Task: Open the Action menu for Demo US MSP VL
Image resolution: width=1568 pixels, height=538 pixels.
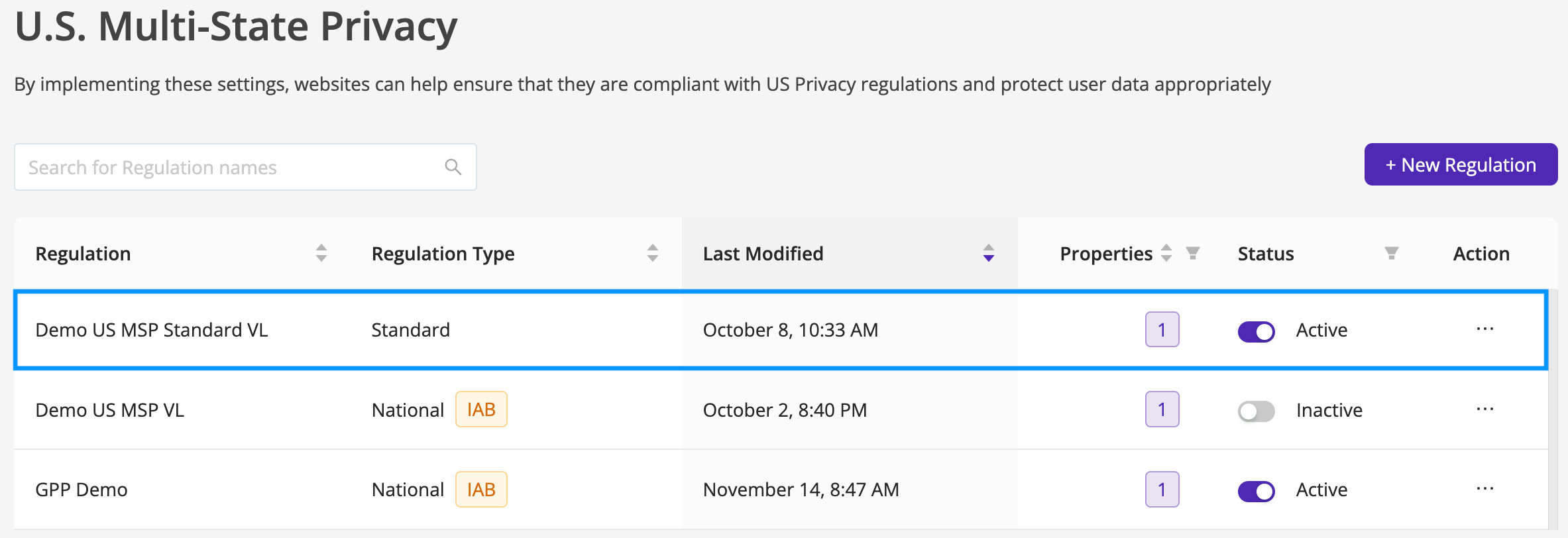Action: click(1486, 409)
